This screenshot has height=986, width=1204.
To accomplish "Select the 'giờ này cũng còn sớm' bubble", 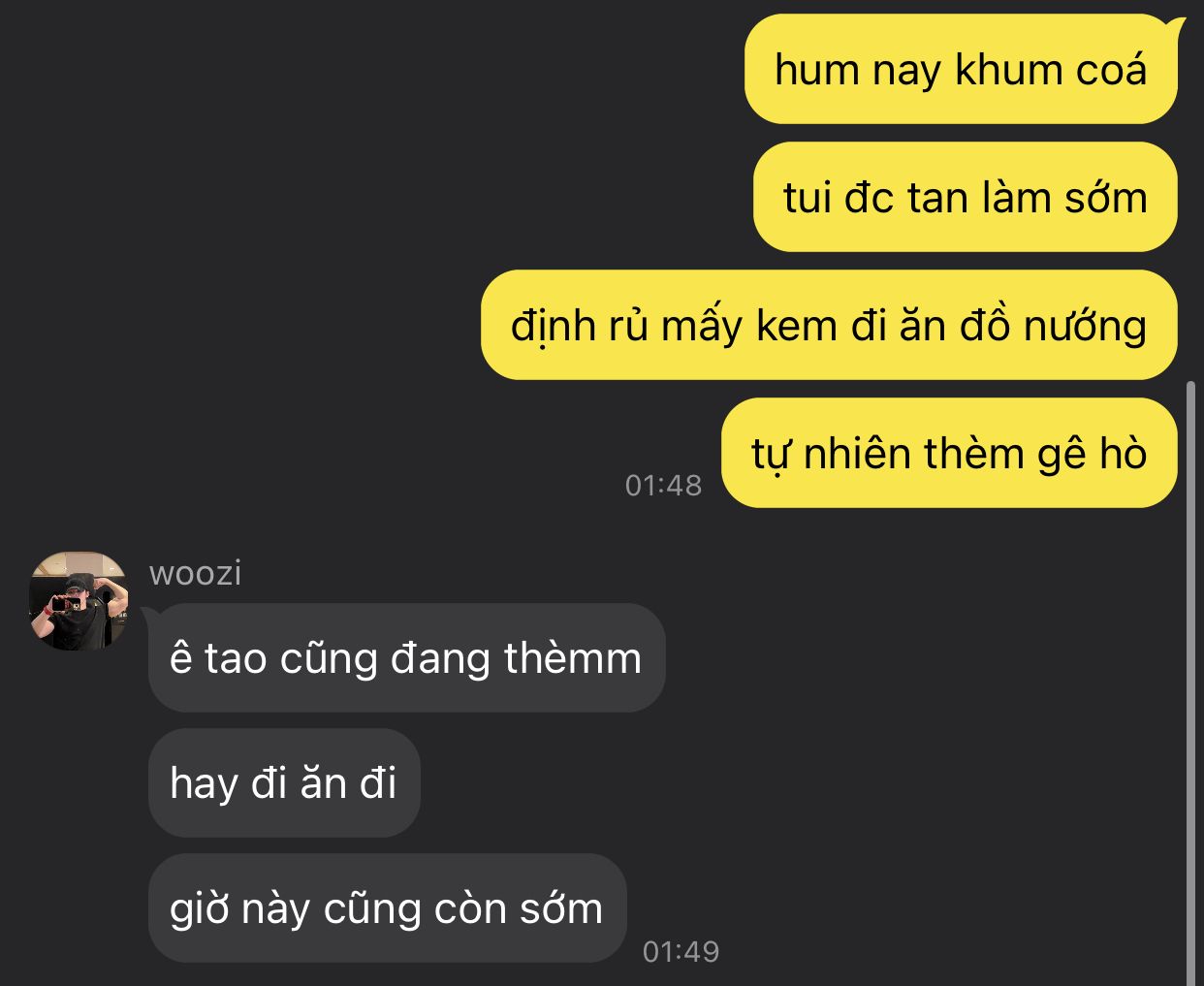I will (x=387, y=907).
